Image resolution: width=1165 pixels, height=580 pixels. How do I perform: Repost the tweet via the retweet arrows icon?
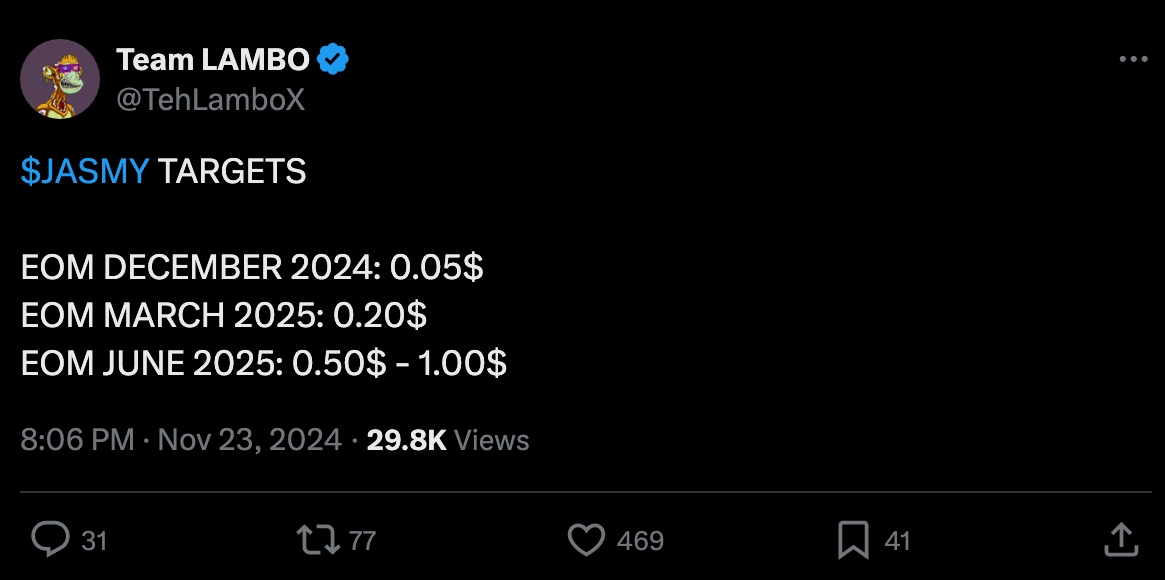tap(317, 540)
